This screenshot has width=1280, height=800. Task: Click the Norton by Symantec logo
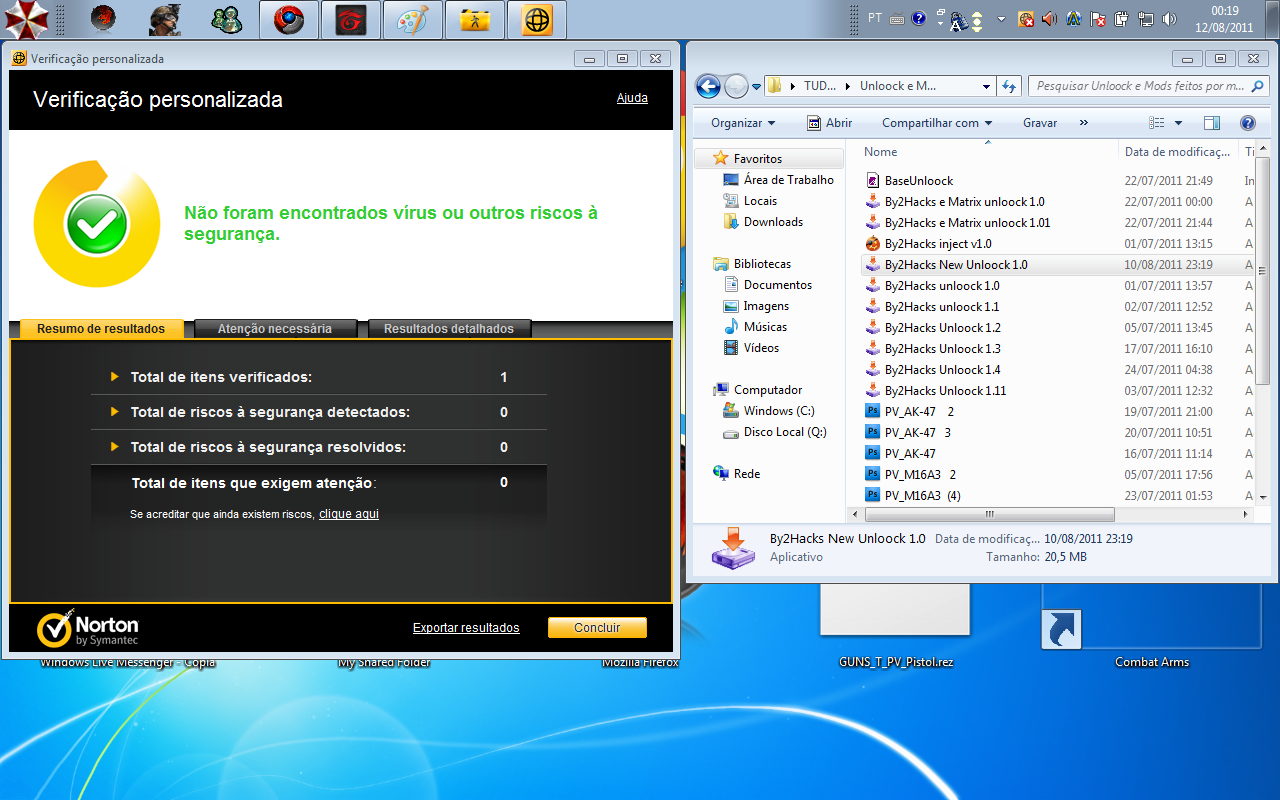click(88, 628)
